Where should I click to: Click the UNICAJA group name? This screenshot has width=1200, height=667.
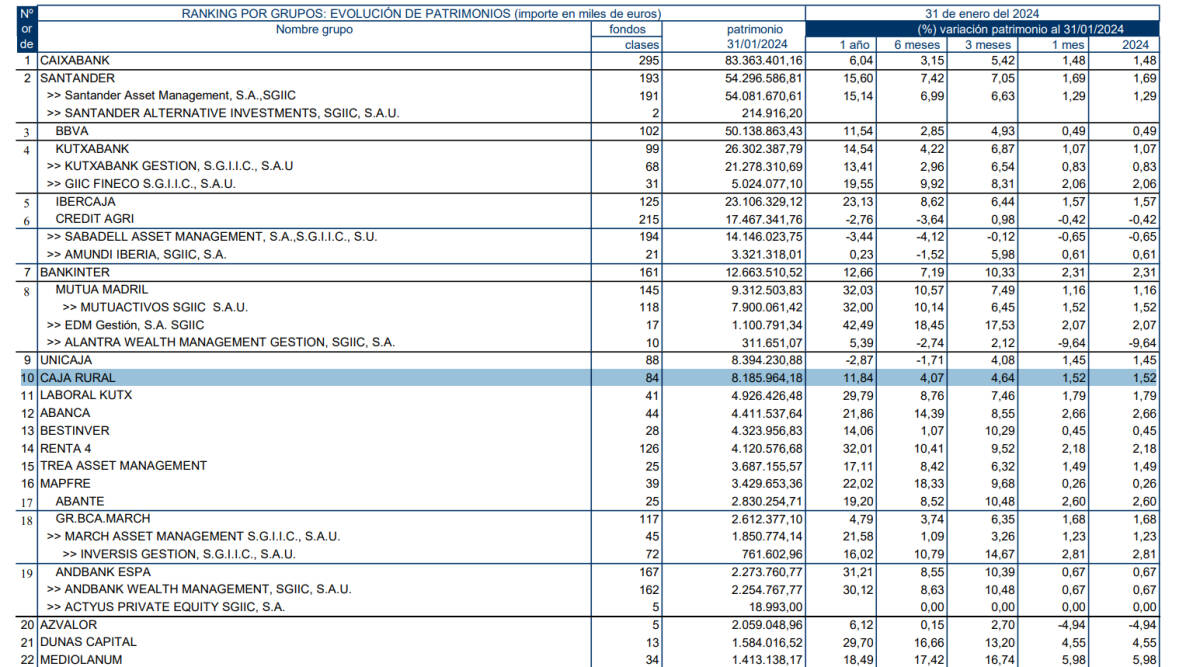(67, 360)
